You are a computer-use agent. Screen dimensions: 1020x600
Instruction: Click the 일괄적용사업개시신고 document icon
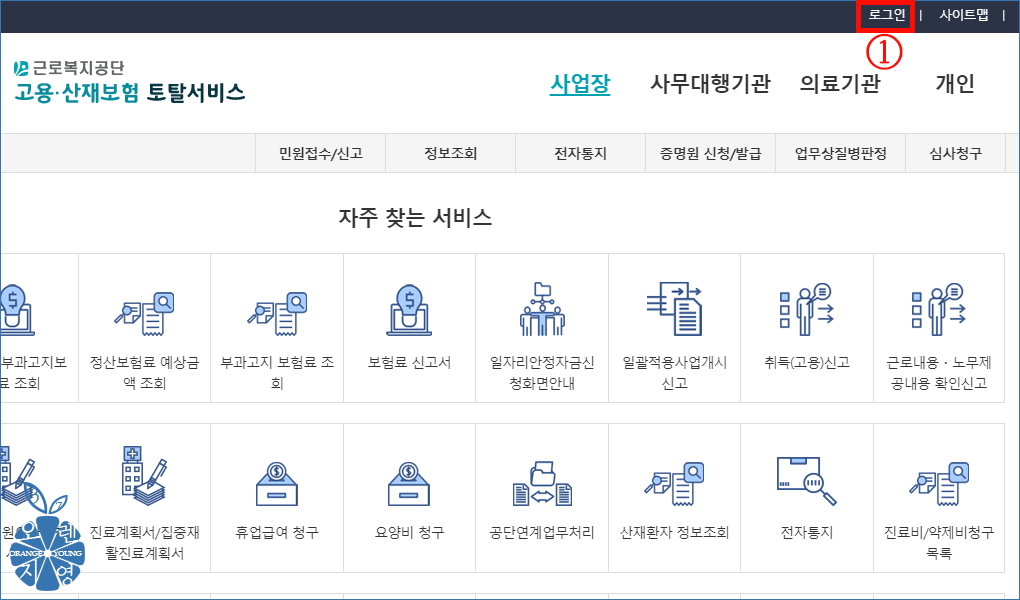tap(674, 308)
